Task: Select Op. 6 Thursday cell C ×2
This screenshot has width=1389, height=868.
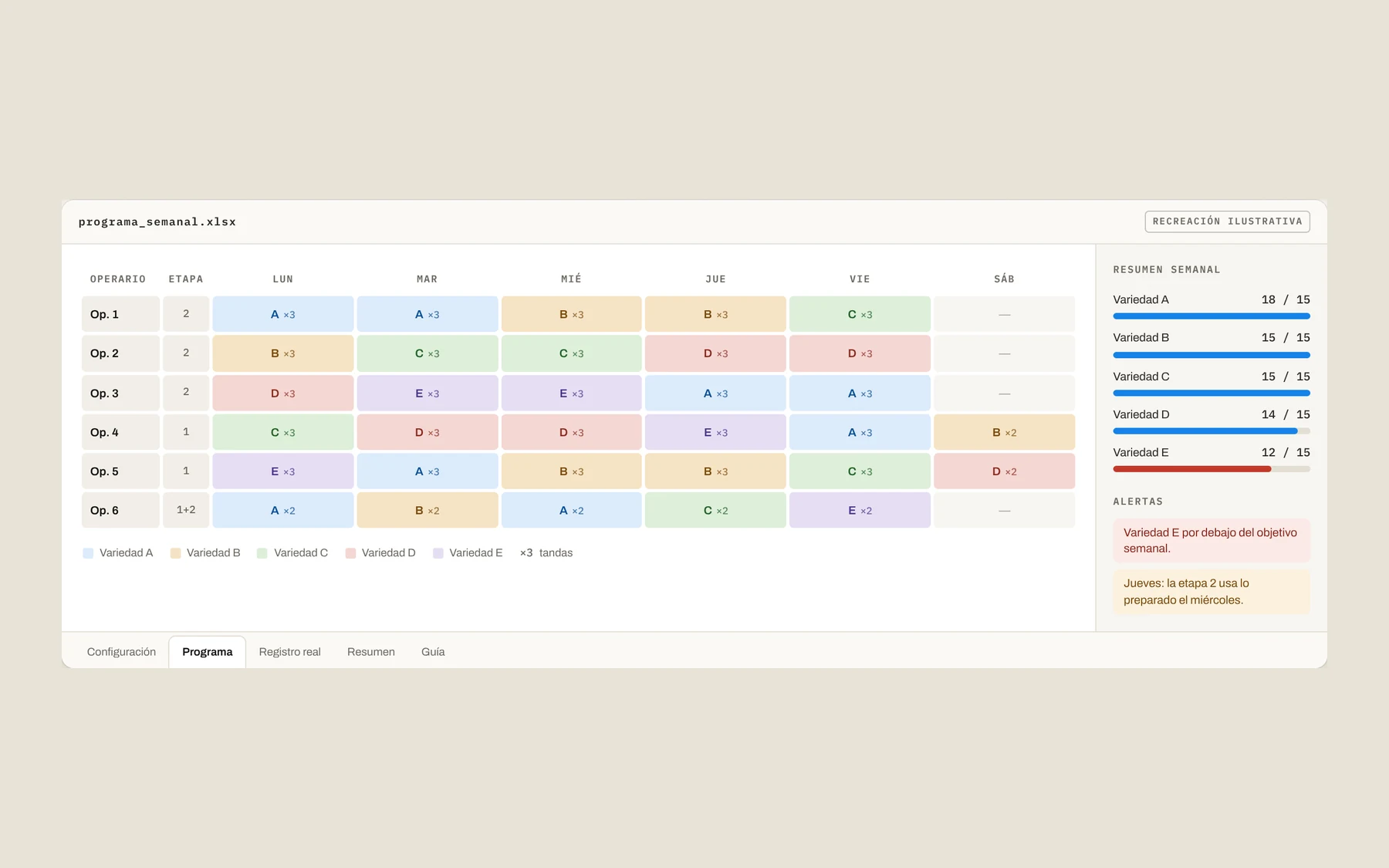Action: point(715,510)
